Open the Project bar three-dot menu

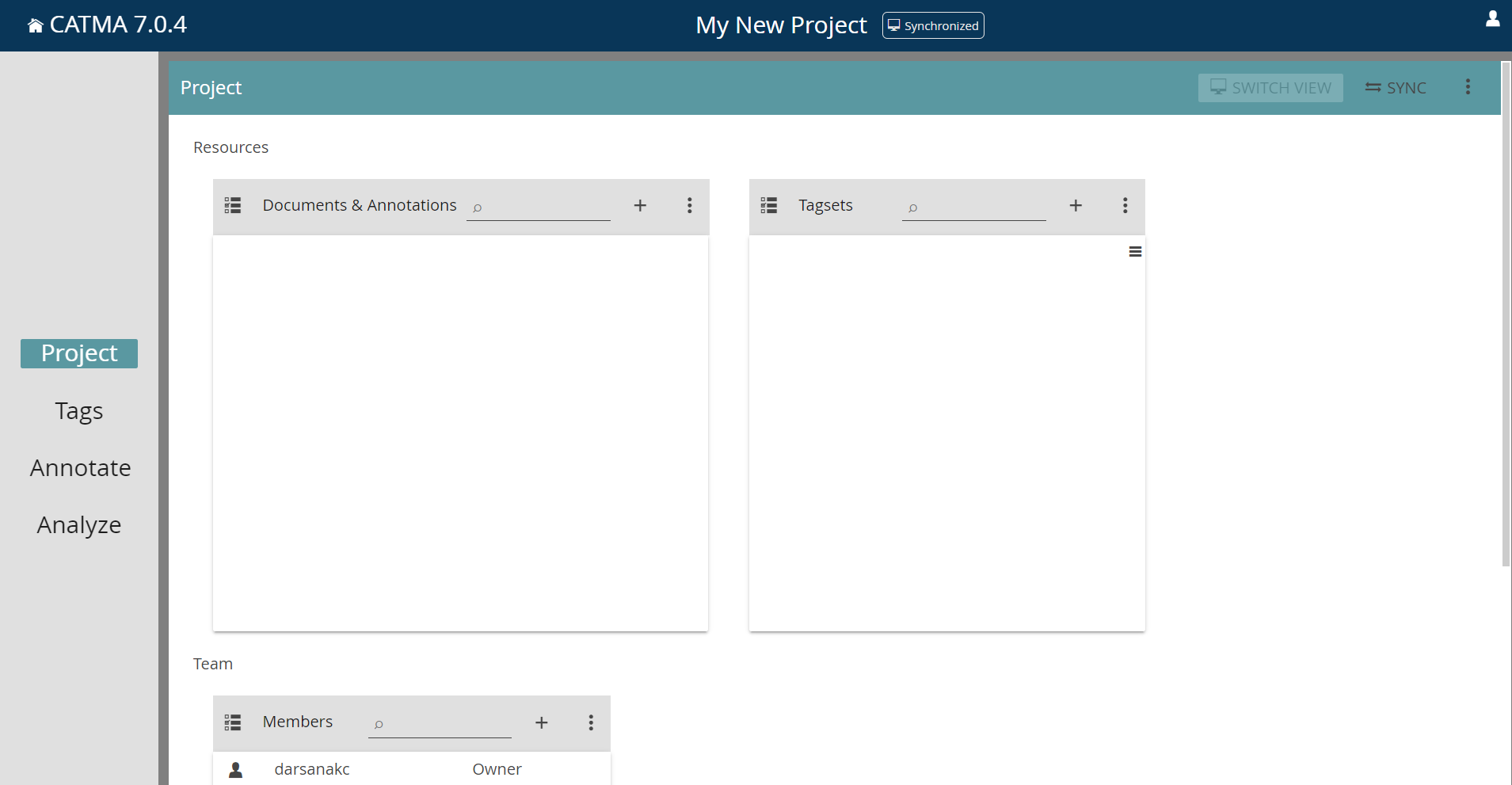point(1468,87)
